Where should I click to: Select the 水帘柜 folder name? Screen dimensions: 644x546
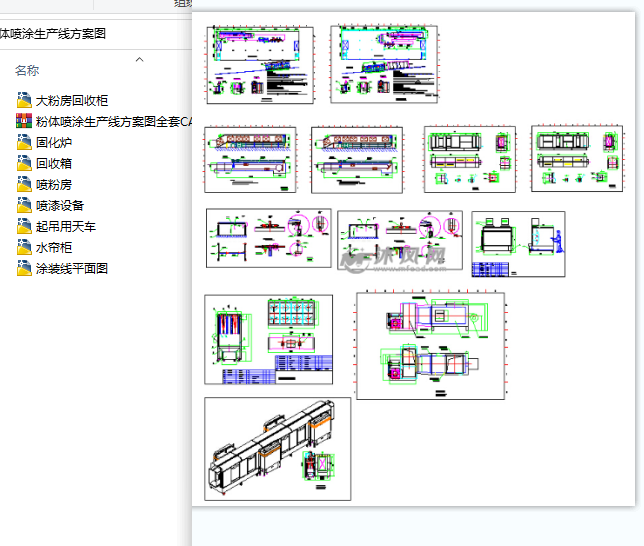pos(54,248)
